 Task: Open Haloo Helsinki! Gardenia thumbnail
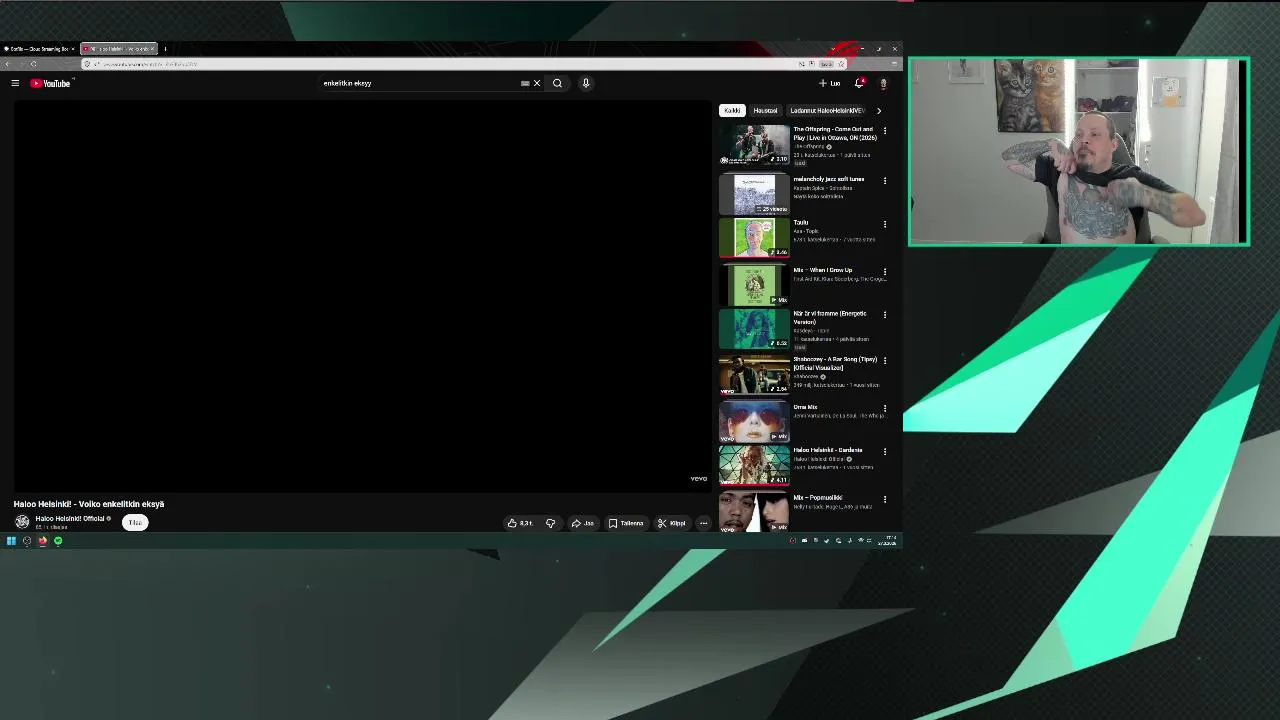coord(754,466)
